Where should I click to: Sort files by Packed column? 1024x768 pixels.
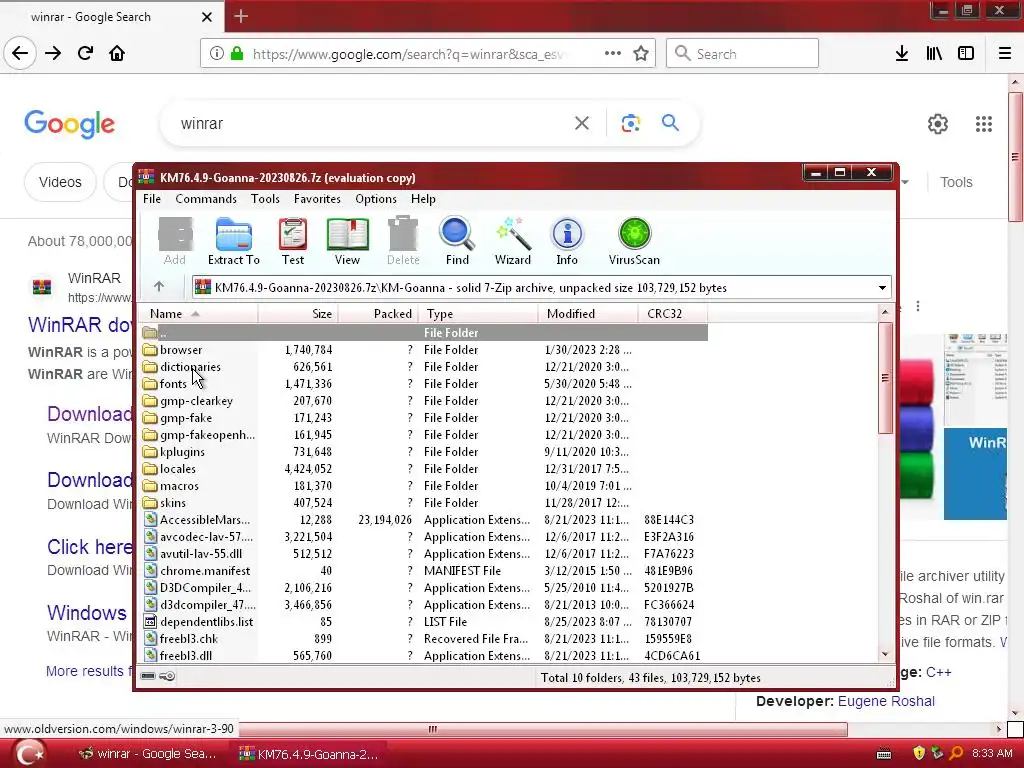[x=377, y=313]
